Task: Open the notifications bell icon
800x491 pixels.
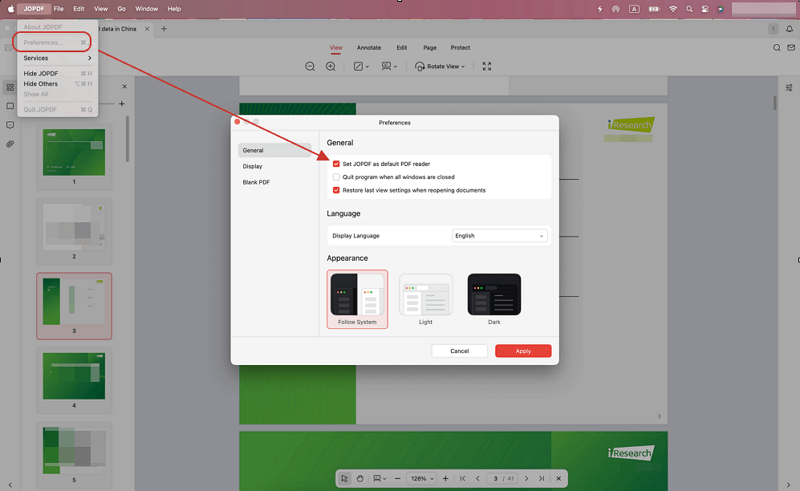Action: [789, 29]
